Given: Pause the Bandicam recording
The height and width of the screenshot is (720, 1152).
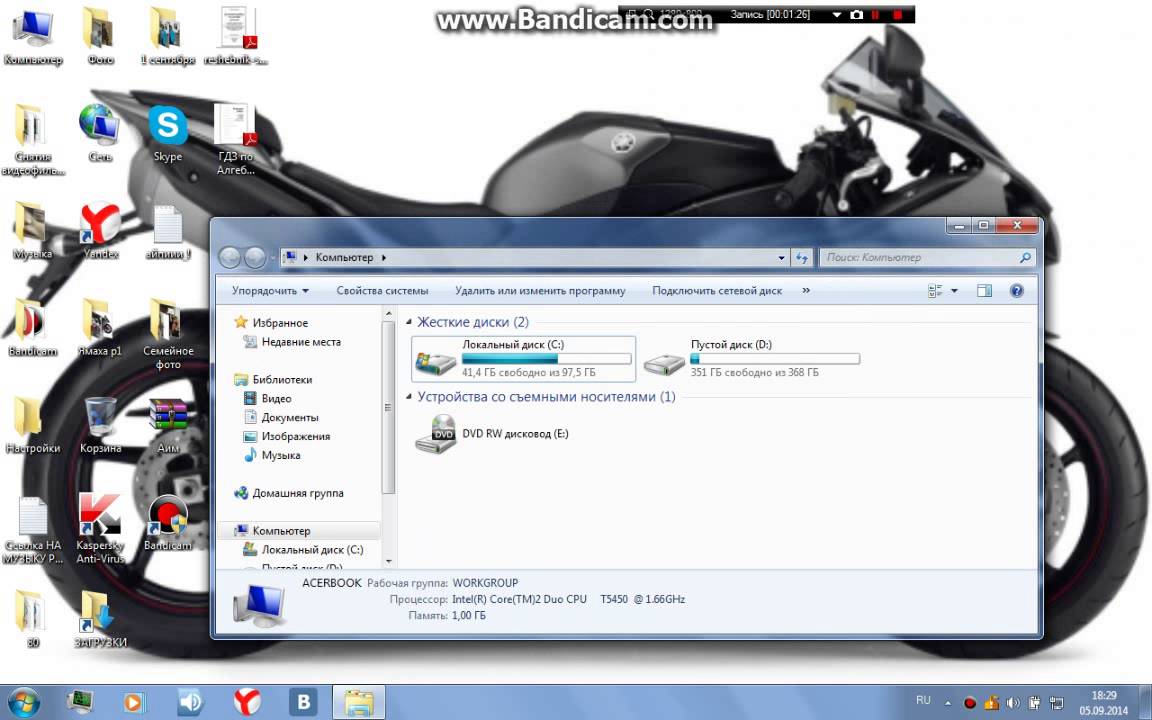Looking at the screenshot, I should (875, 15).
